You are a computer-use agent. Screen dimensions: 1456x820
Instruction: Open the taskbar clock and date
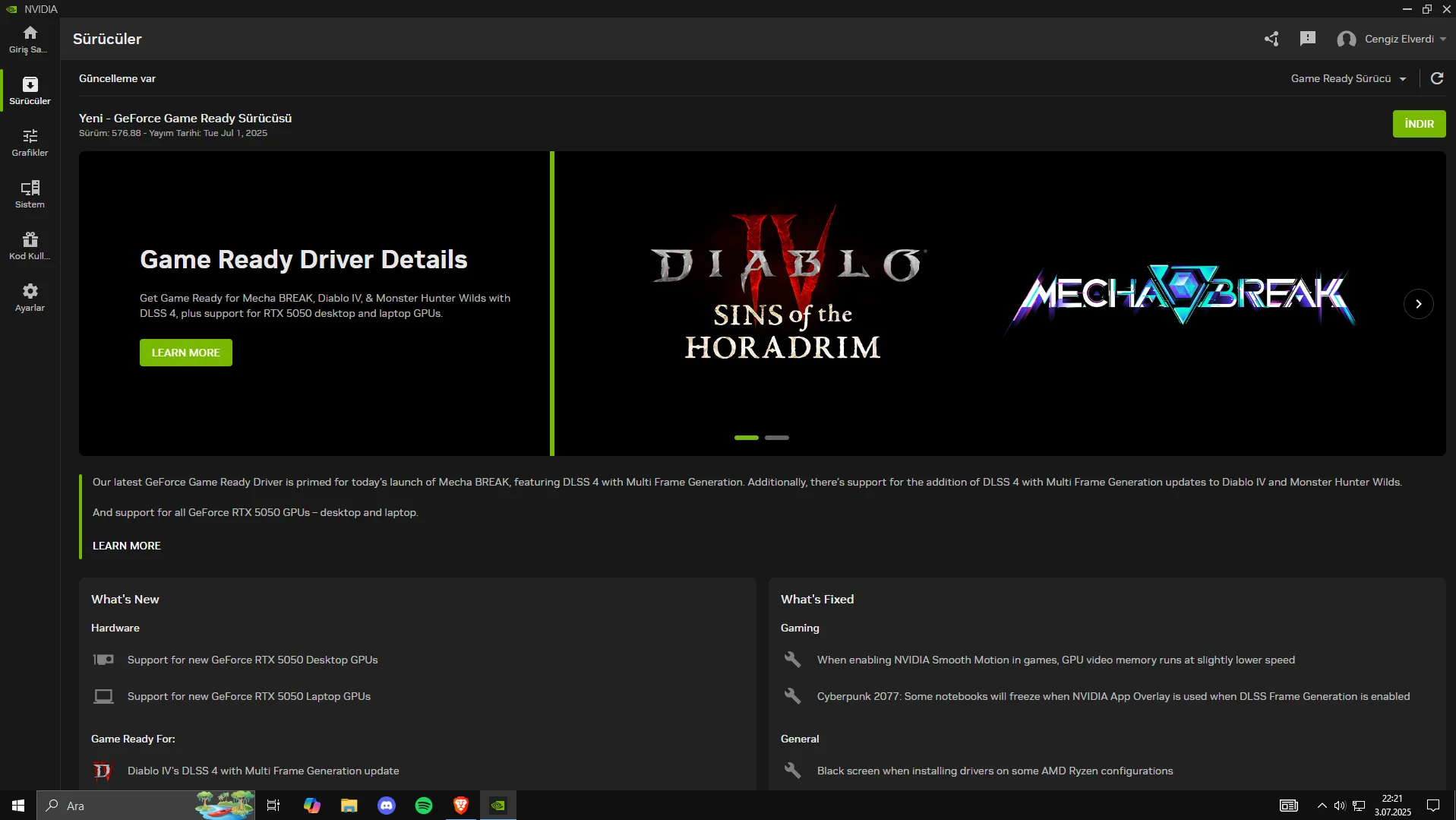click(x=1392, y=806)
